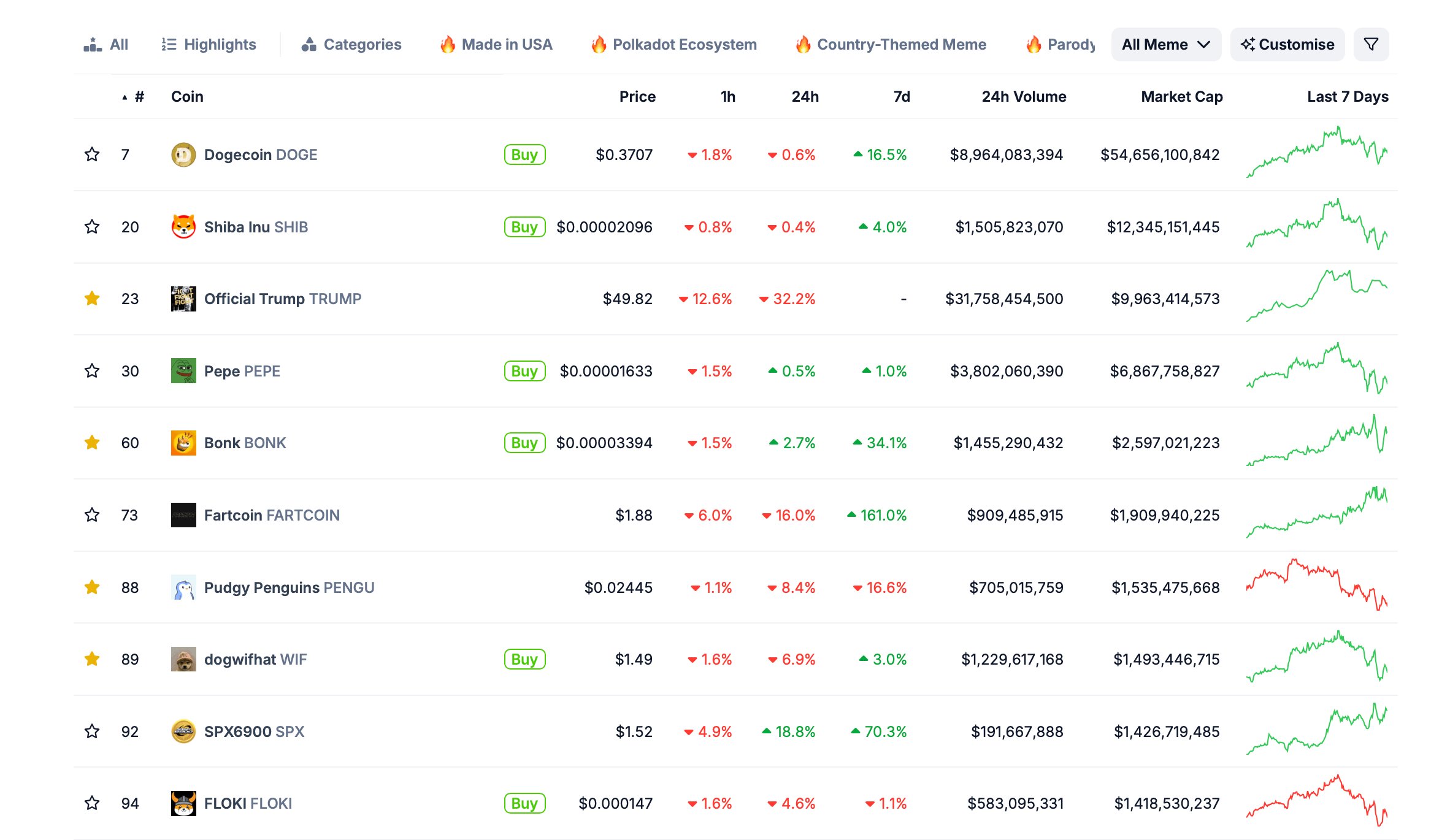Click the dogwifhat coin logo
Viewport: 1450px width, 840px height.
183,659
